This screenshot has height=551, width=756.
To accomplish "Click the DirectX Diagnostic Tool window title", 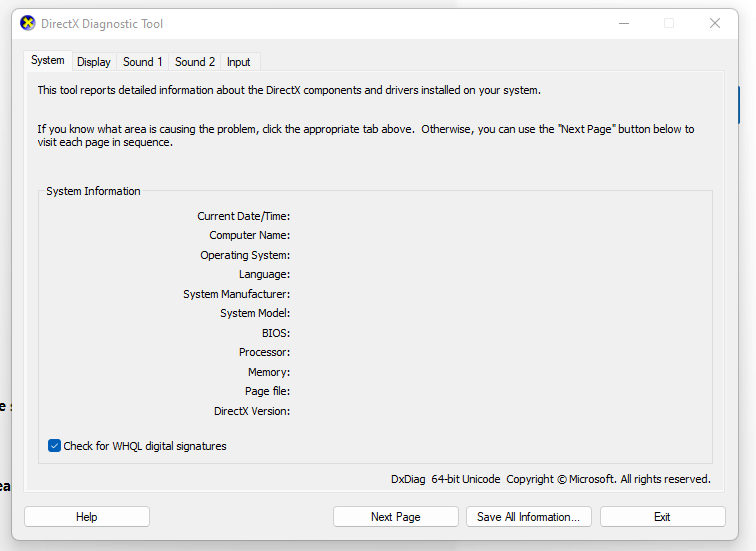I will pos(102,24).
